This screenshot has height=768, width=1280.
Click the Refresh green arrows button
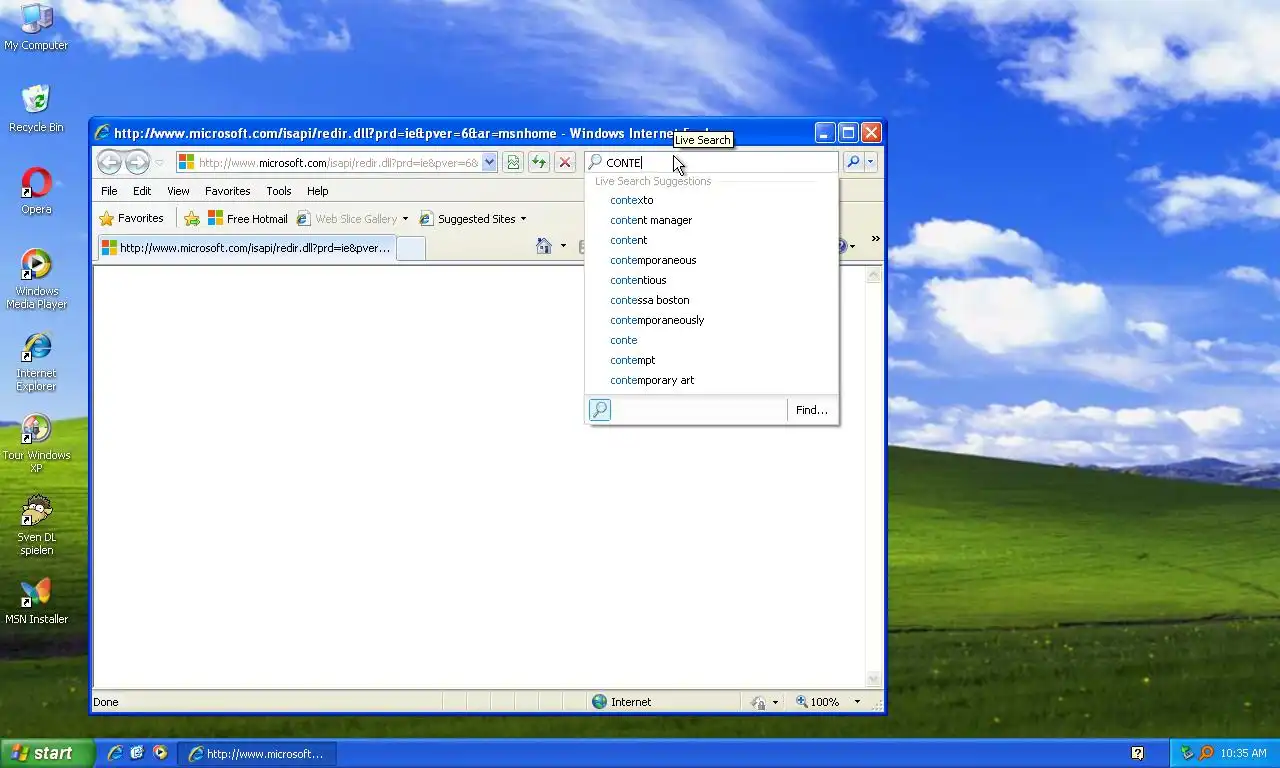(539, 162)
